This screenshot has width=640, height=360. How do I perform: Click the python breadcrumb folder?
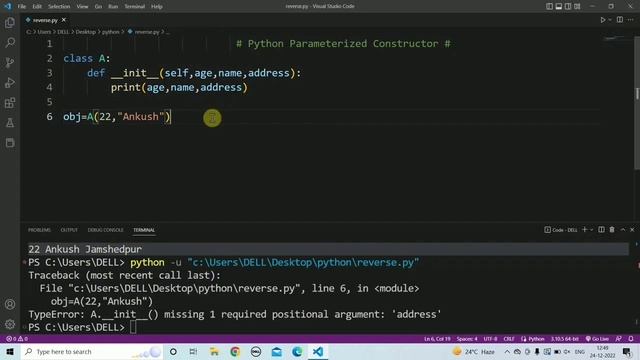[x=111, y=32]
